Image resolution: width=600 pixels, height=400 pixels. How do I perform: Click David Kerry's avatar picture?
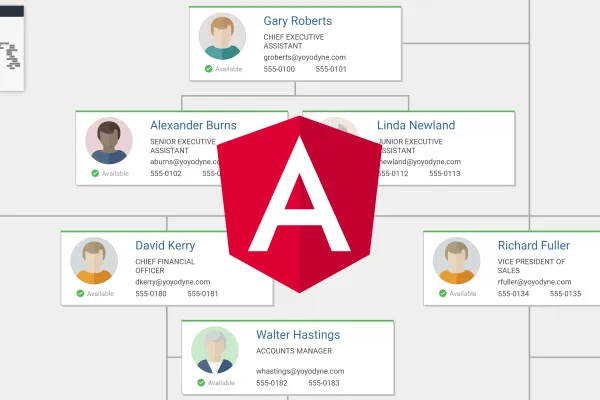[x=94, y=261]
